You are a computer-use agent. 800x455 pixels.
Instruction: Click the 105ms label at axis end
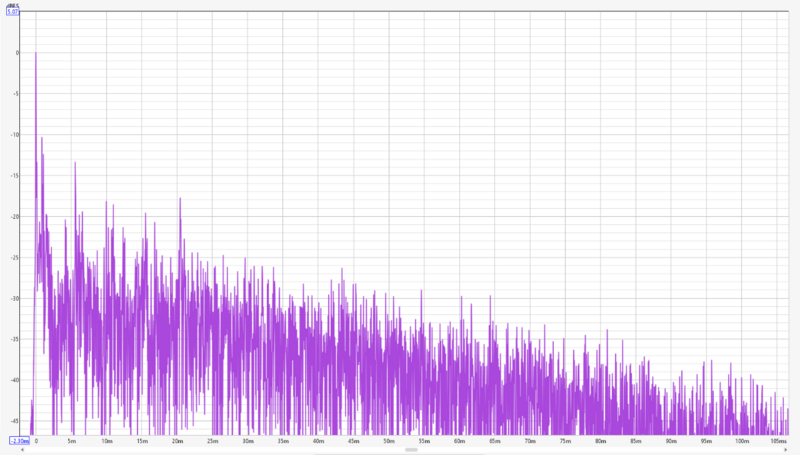[779, 441]
